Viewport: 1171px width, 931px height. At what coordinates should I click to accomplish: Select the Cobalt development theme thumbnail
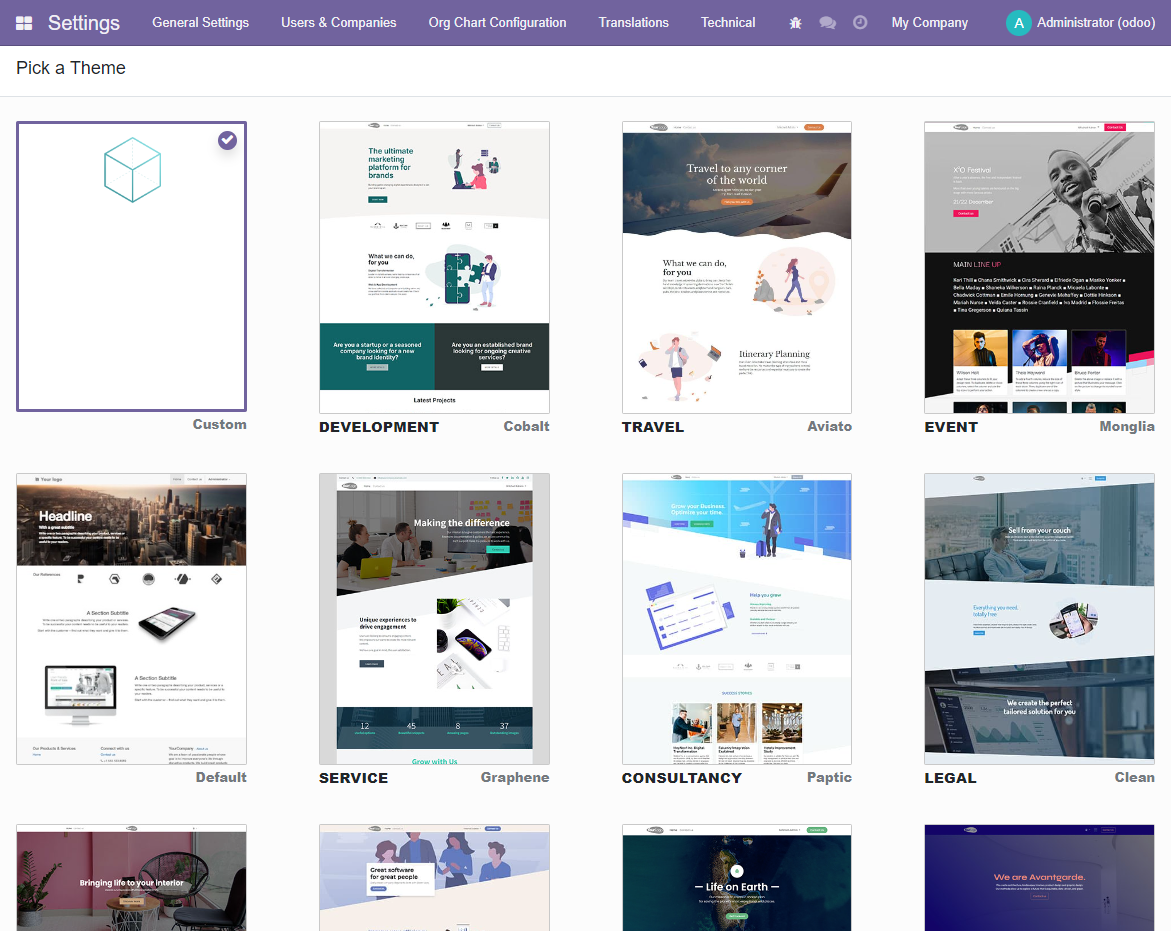tap(435, 267)
